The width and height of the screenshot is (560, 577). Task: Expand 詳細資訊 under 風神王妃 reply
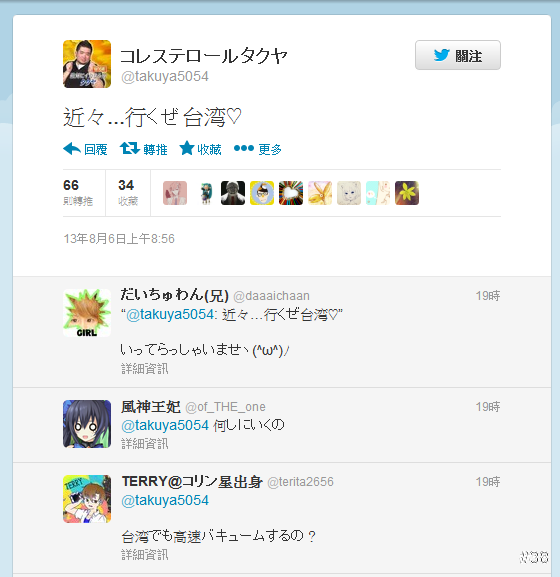point(145,444)
